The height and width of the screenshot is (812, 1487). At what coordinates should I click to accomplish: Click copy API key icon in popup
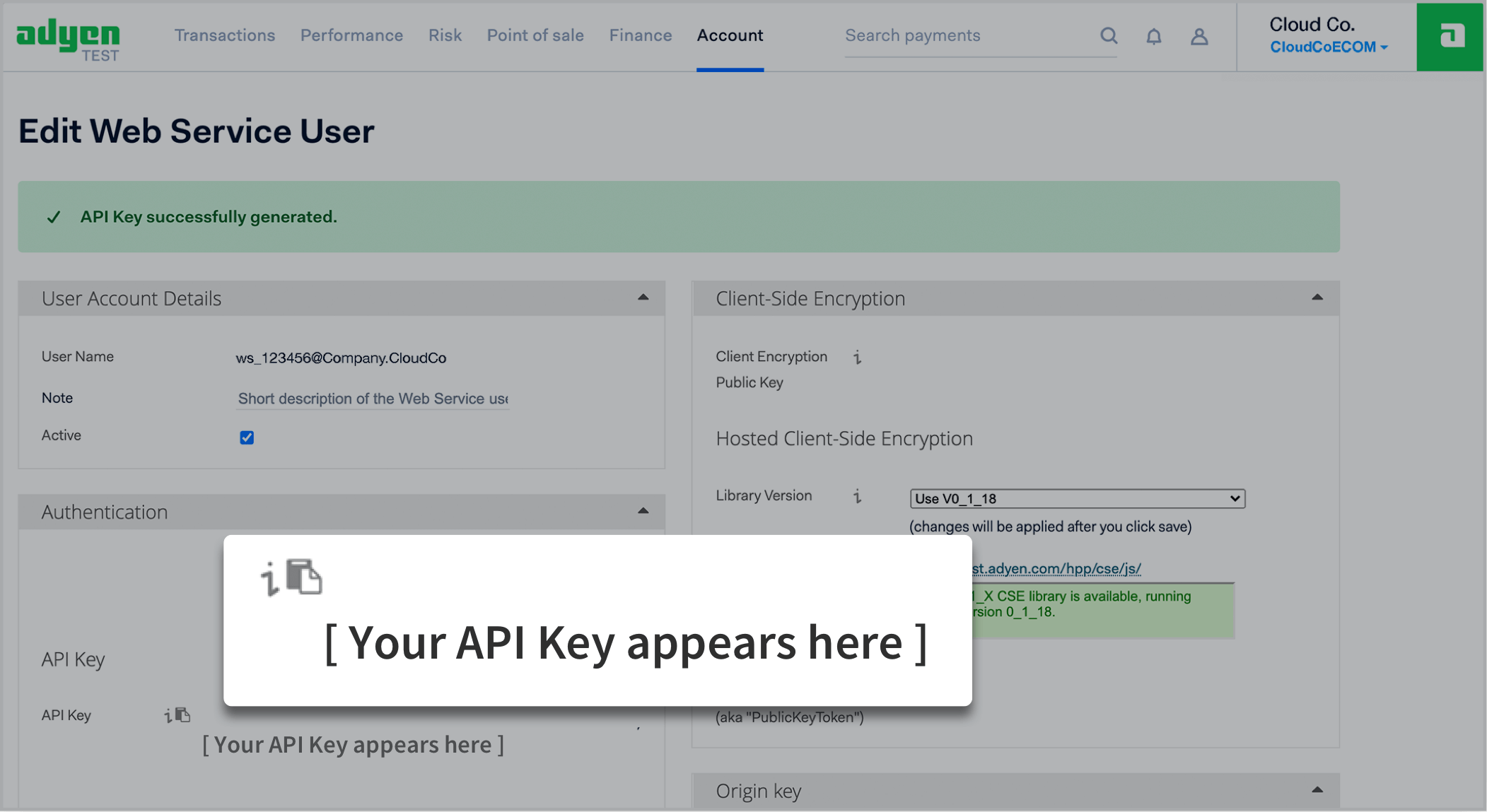point(305,577)
